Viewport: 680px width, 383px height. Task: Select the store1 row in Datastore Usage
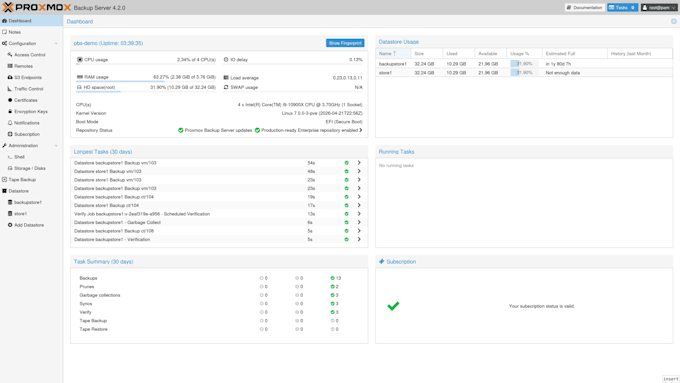tap(524, 73)
